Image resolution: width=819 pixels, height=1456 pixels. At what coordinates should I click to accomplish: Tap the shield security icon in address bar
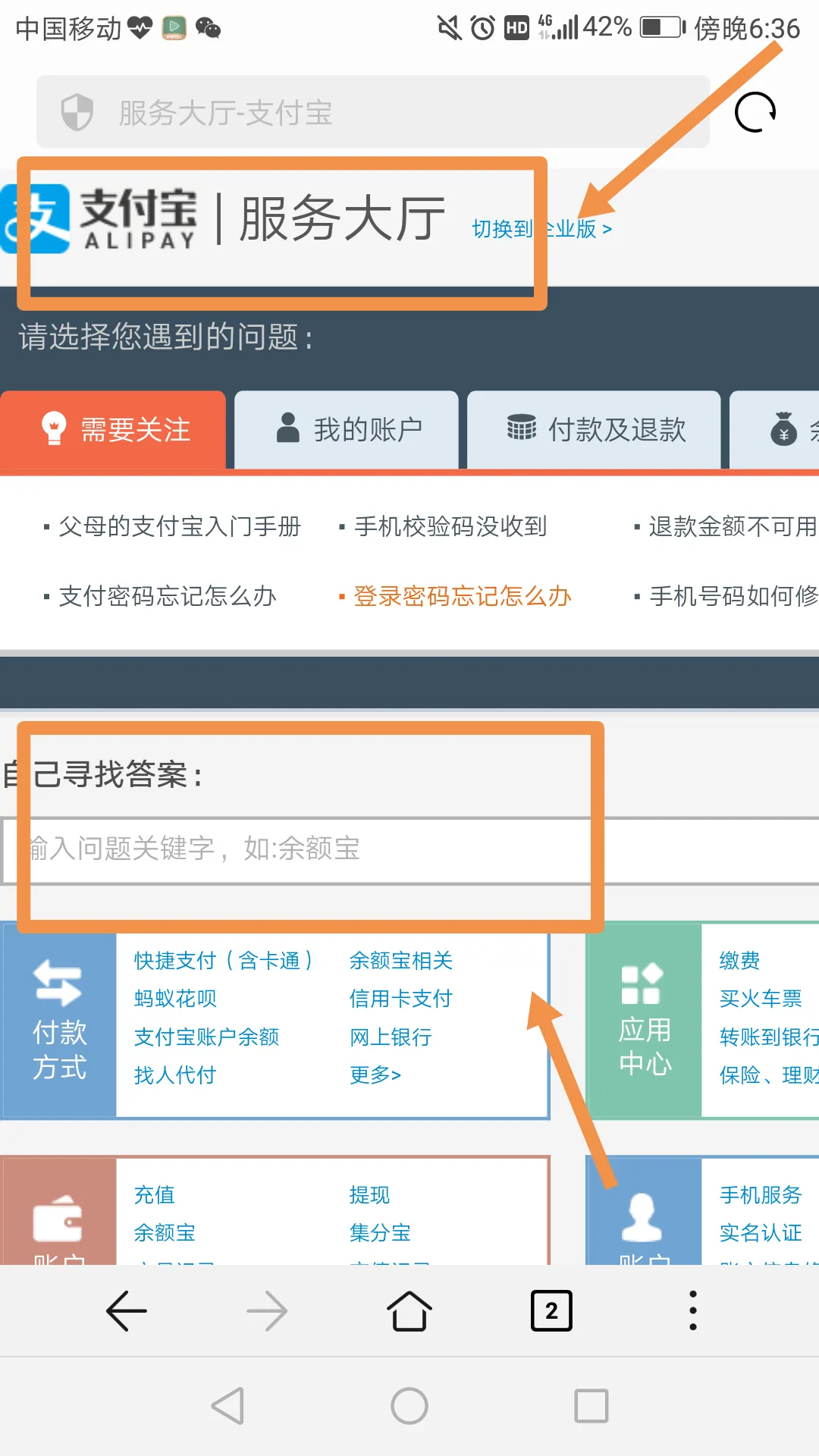pyautogui.click(x=77, y=112)
